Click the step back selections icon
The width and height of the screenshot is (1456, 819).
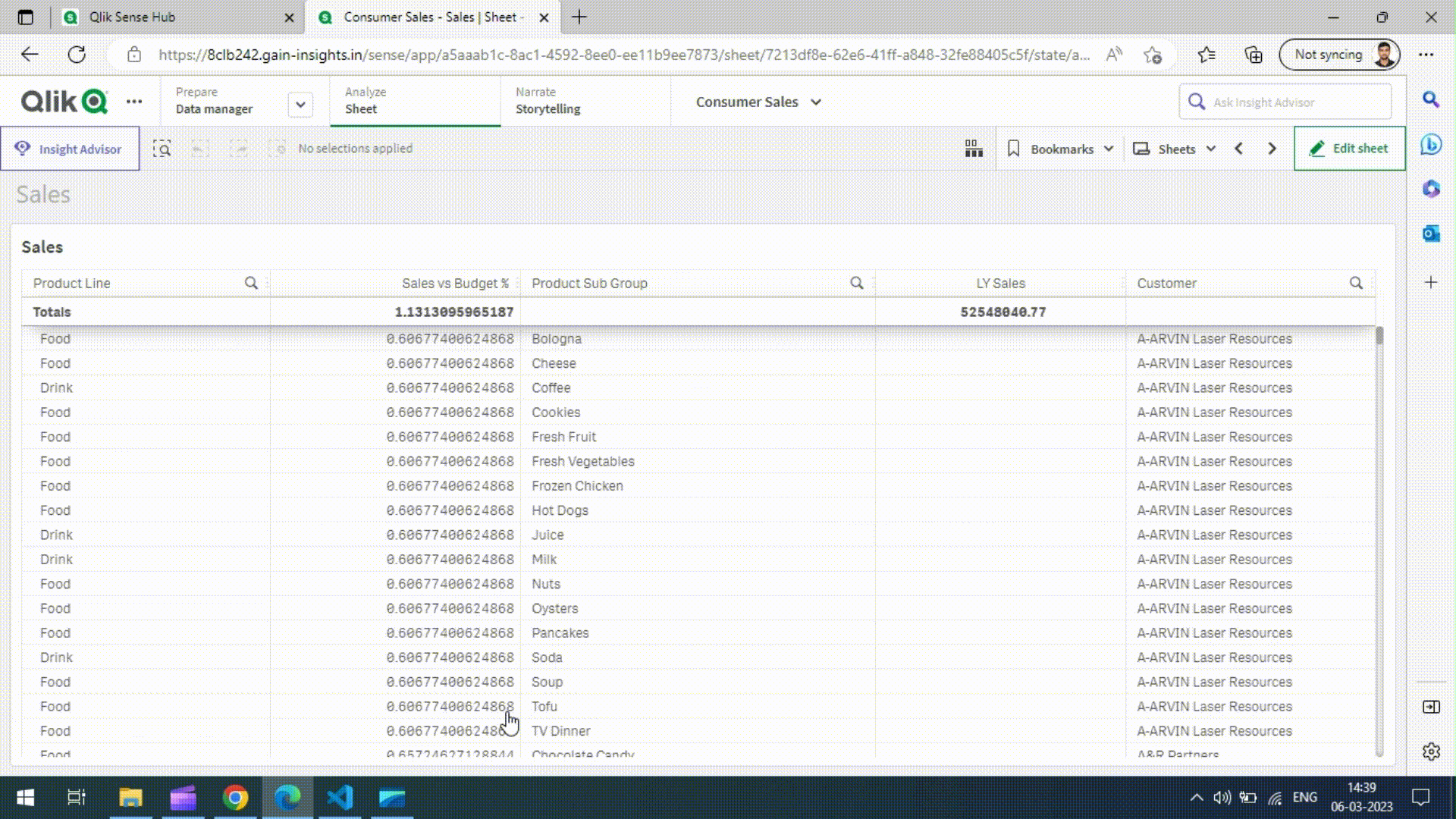pyautogui.click(x=199, y=149)
